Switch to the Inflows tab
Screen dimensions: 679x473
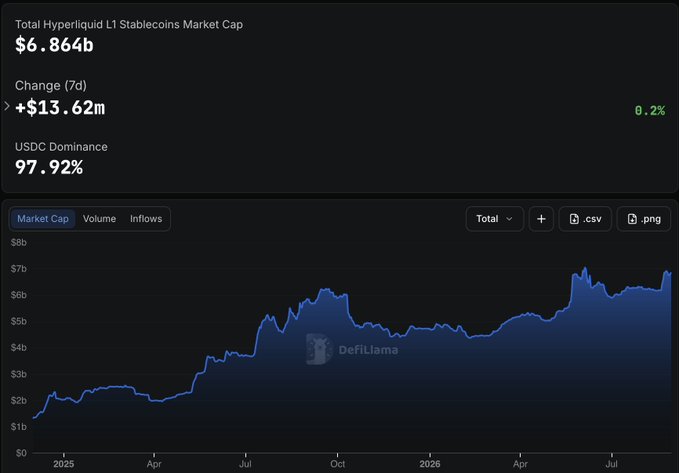coord(146,219)
